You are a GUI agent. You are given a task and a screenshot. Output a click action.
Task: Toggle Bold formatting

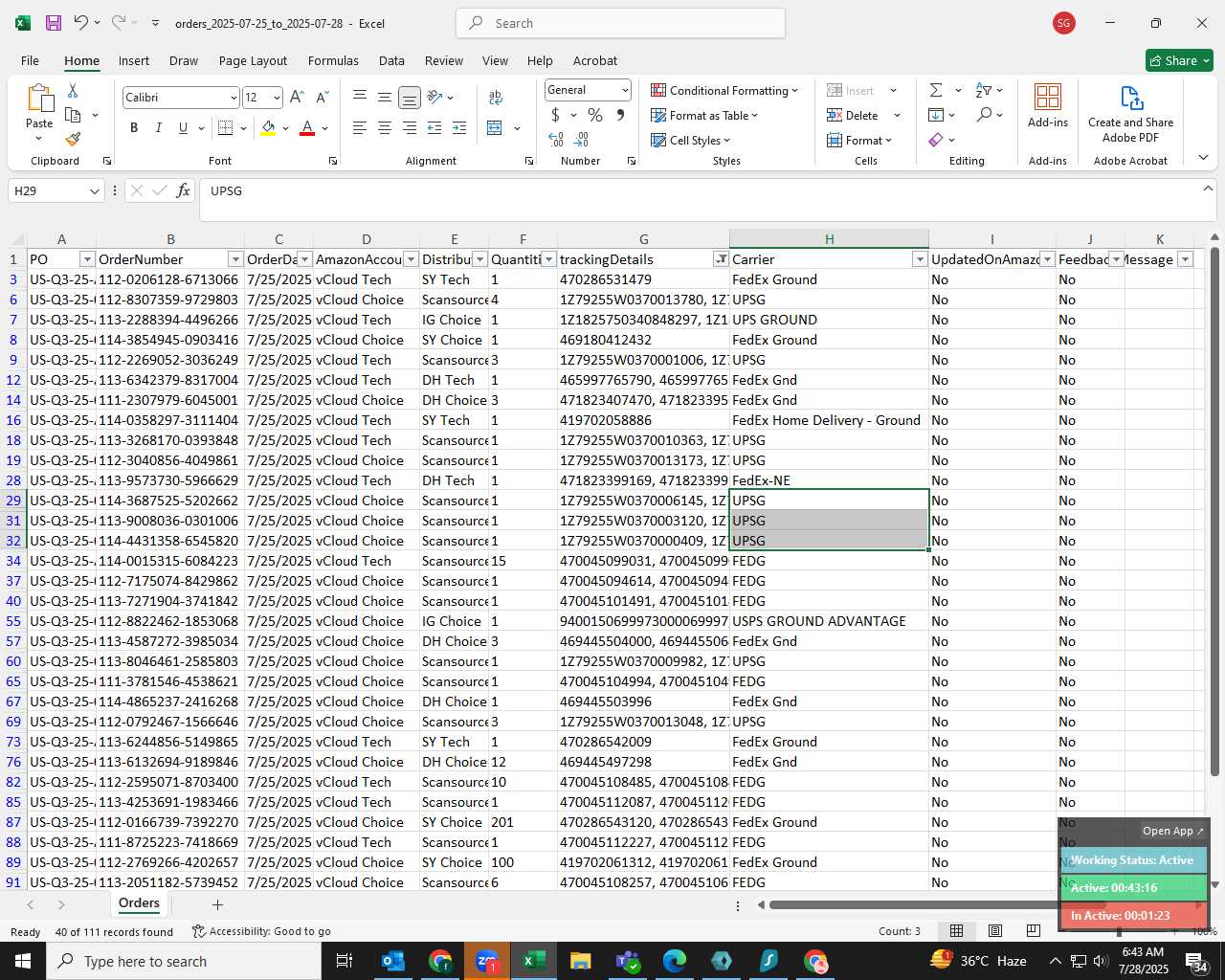click(x=134, y=128)
